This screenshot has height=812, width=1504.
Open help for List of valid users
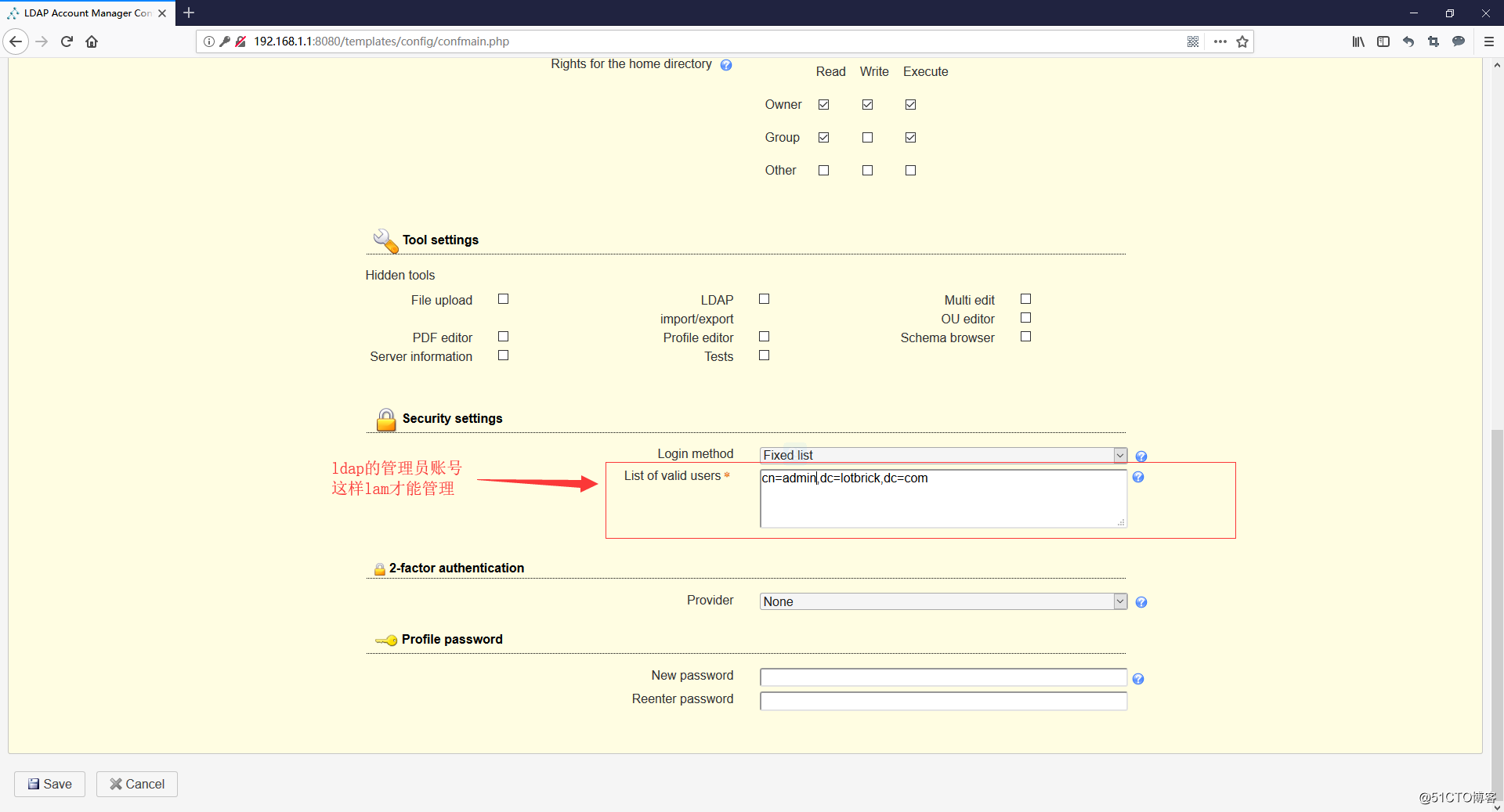(x=1138, y=477)
